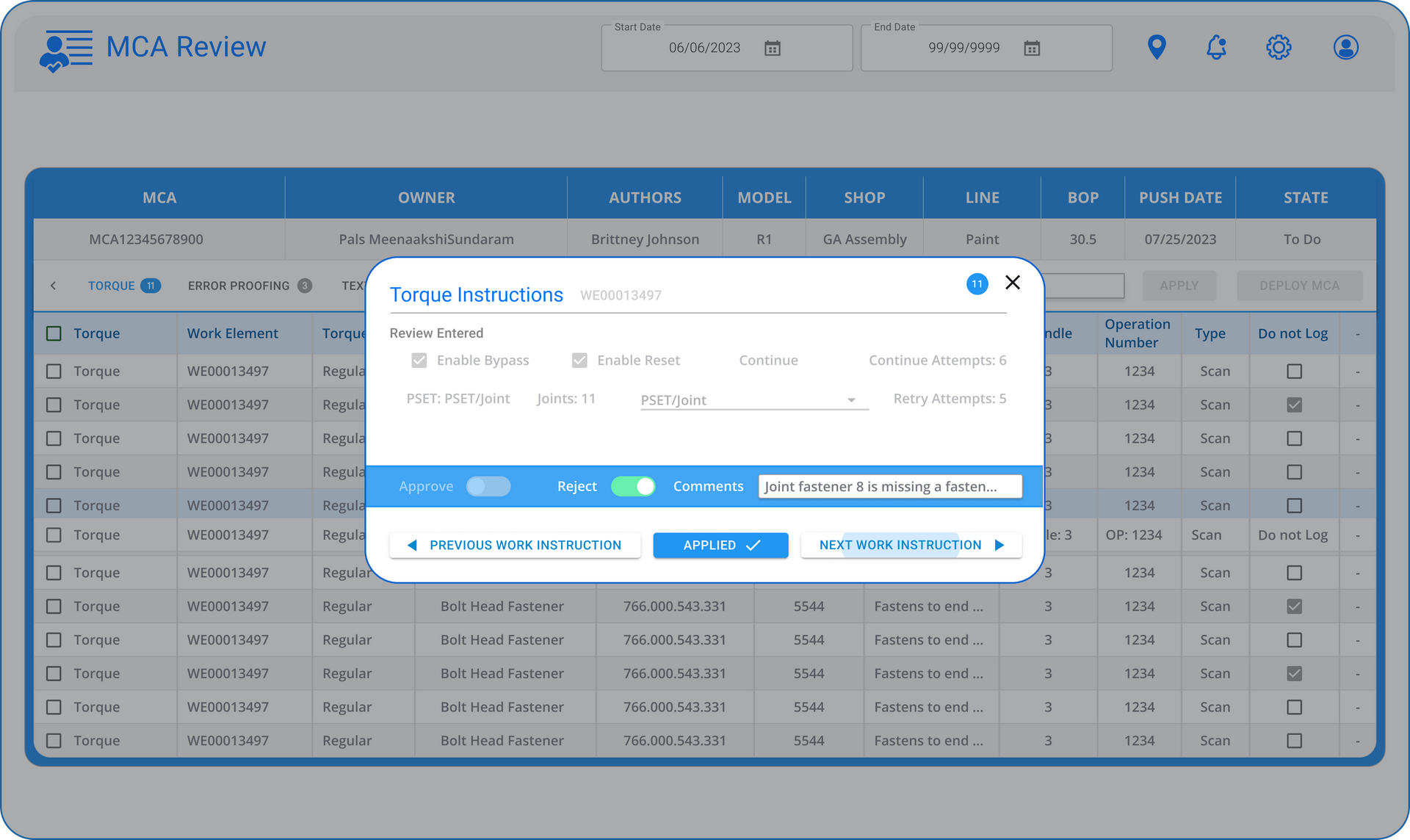The width and height of the screenshot is (1410, 840).
Task: Click the AUTHORS column header
Action: (645, 198)
